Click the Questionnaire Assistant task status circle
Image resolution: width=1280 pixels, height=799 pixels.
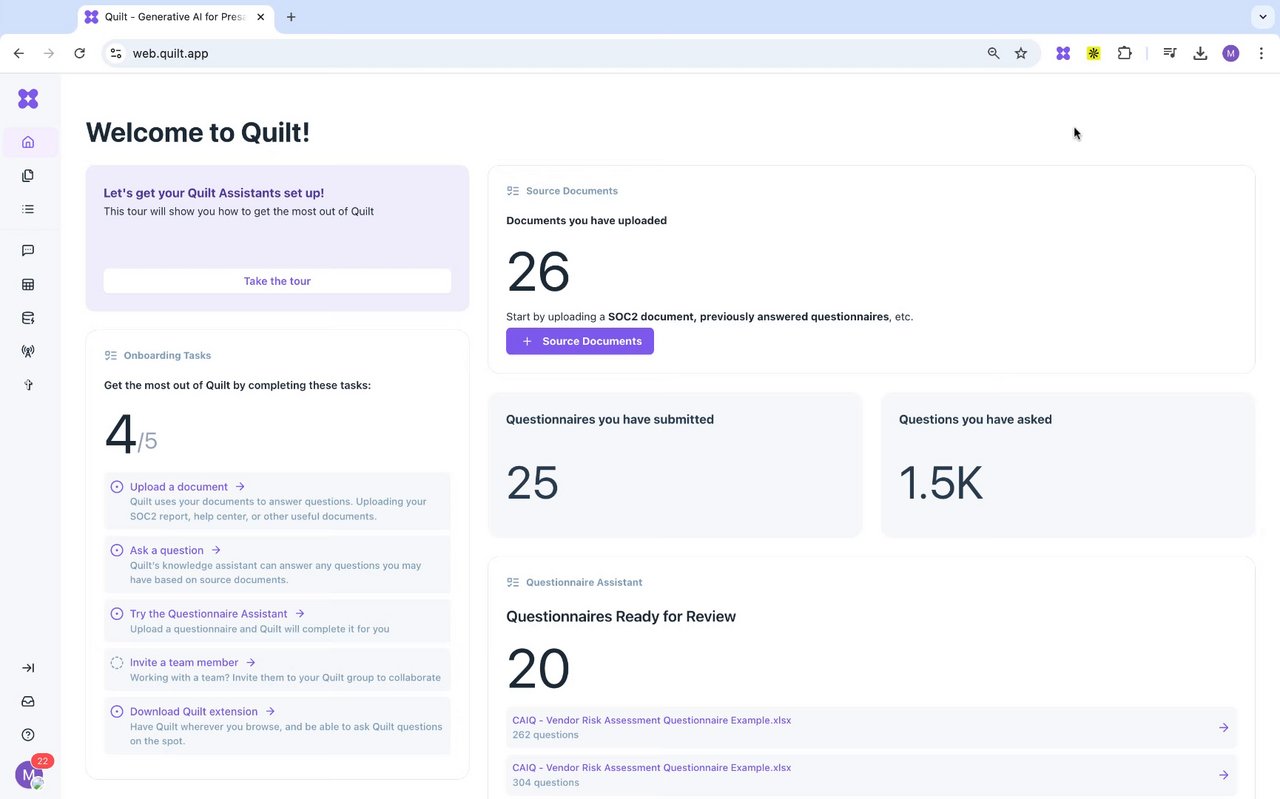click(117, 614)
